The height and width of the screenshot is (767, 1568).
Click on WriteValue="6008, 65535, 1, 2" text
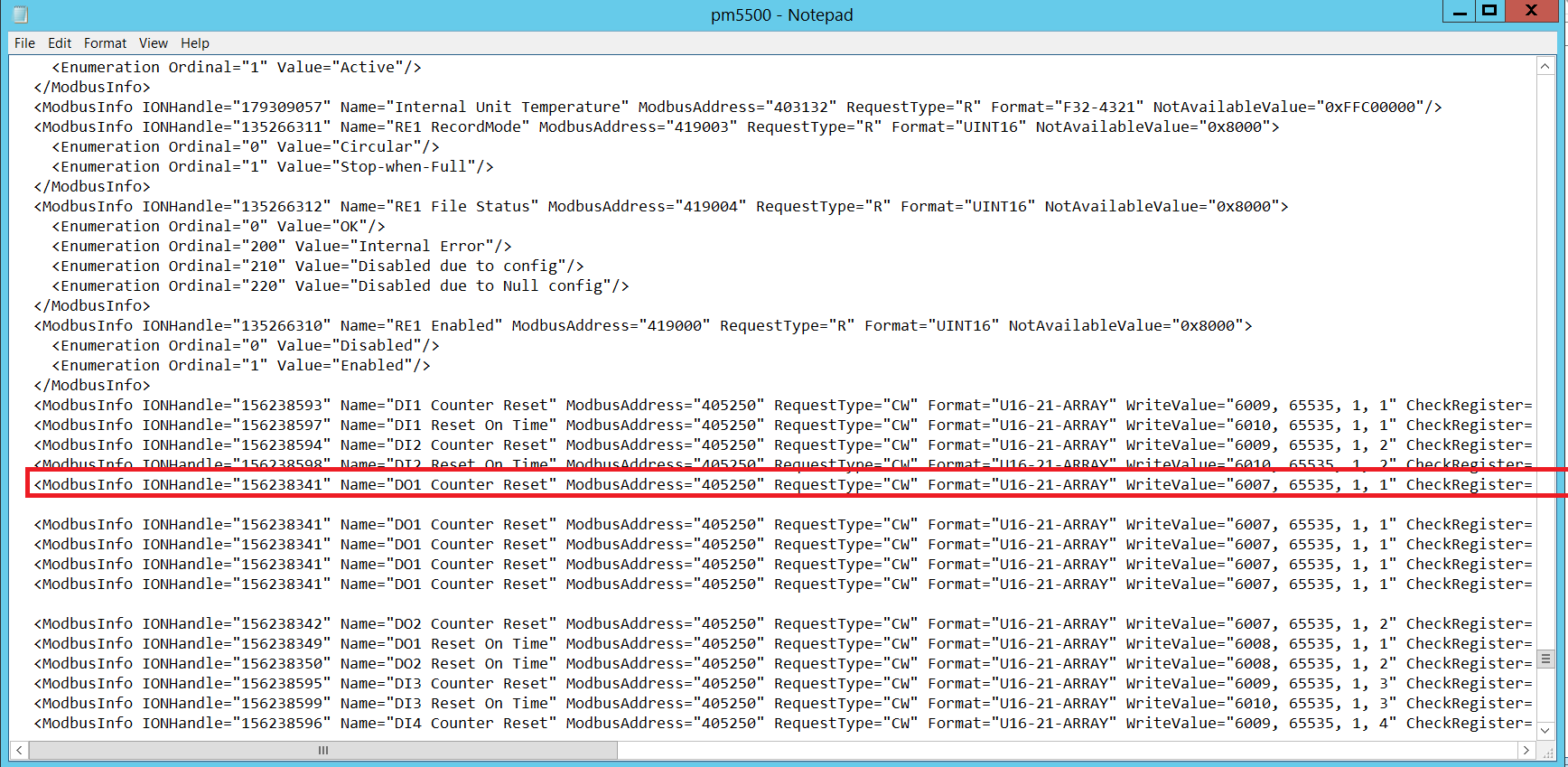pos(1262,663)
